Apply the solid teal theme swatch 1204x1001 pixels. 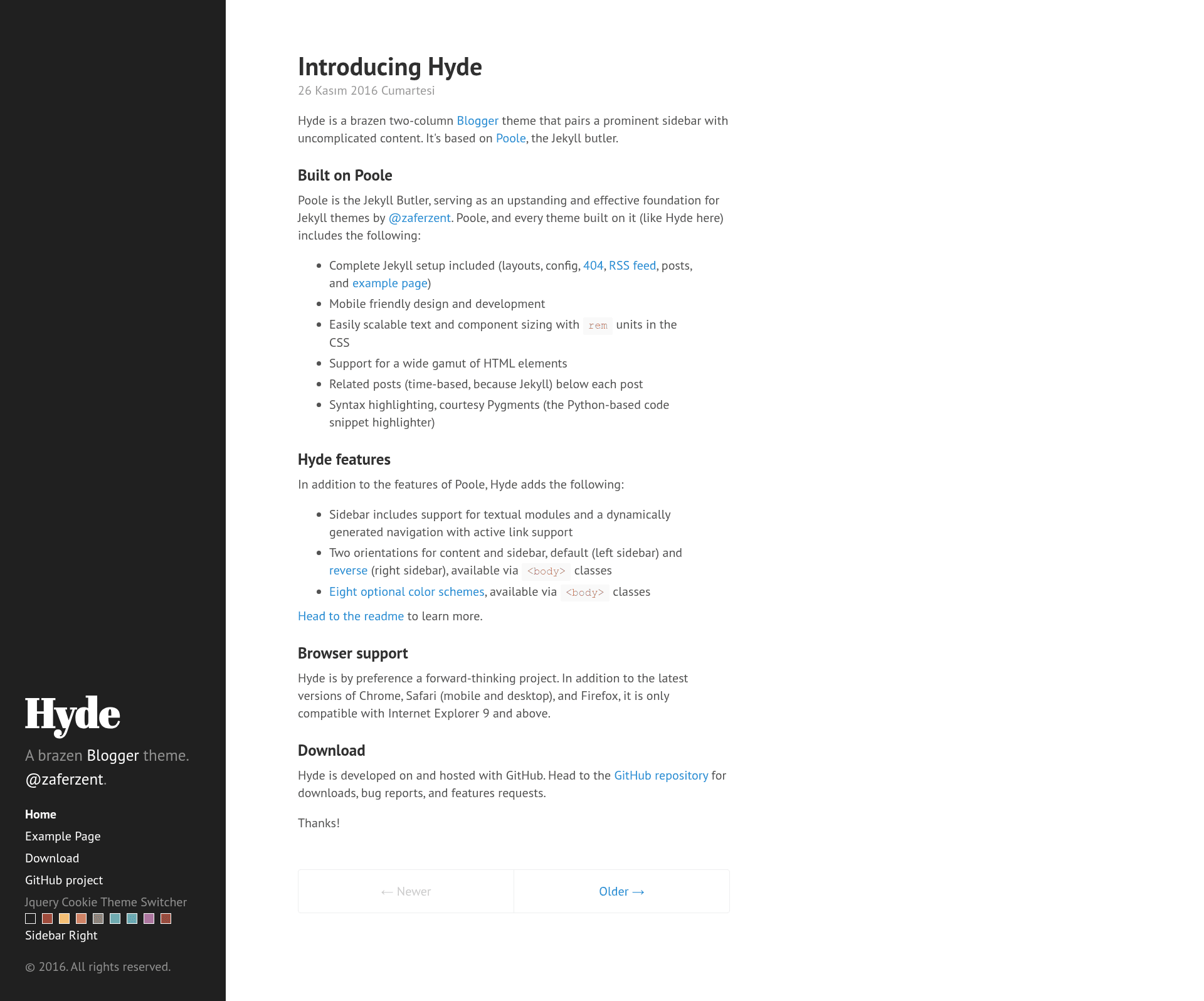click(x=115, y=918)
